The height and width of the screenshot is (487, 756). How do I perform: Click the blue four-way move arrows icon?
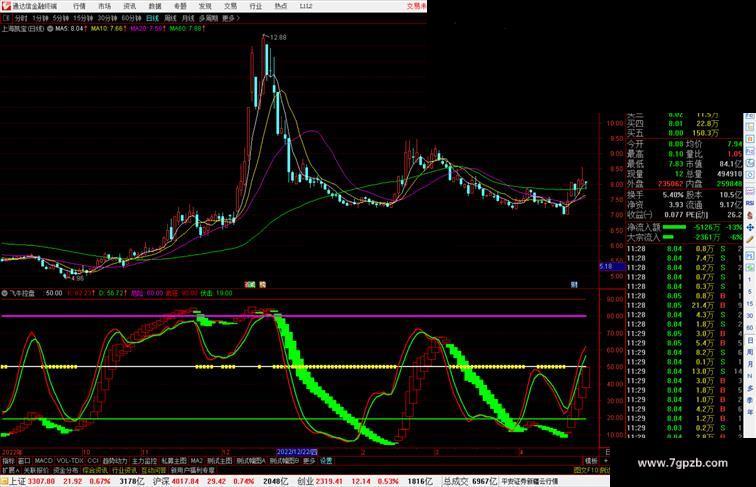(750, 228)
